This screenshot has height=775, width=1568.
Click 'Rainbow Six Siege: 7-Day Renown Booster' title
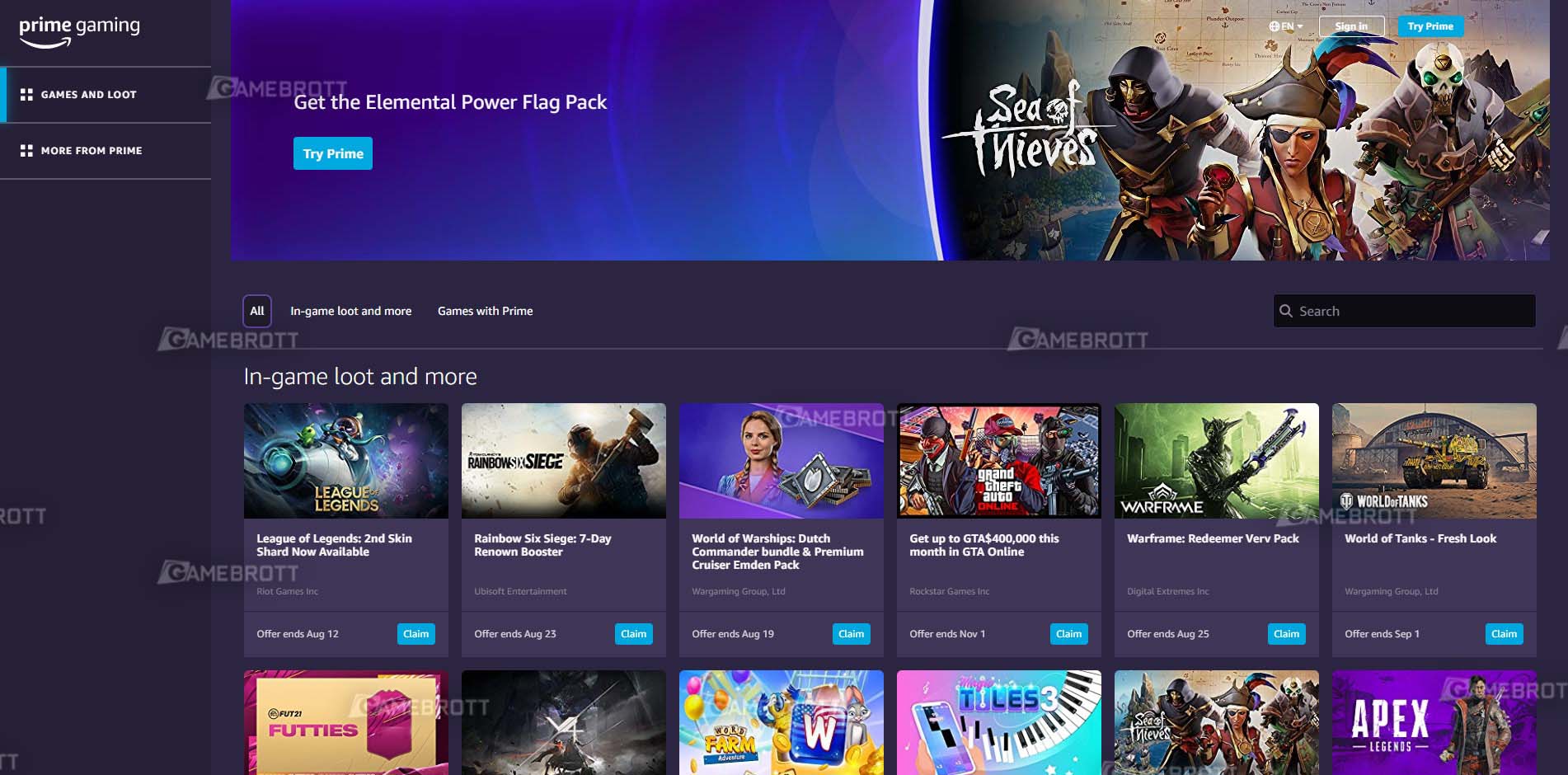[542, 545]
